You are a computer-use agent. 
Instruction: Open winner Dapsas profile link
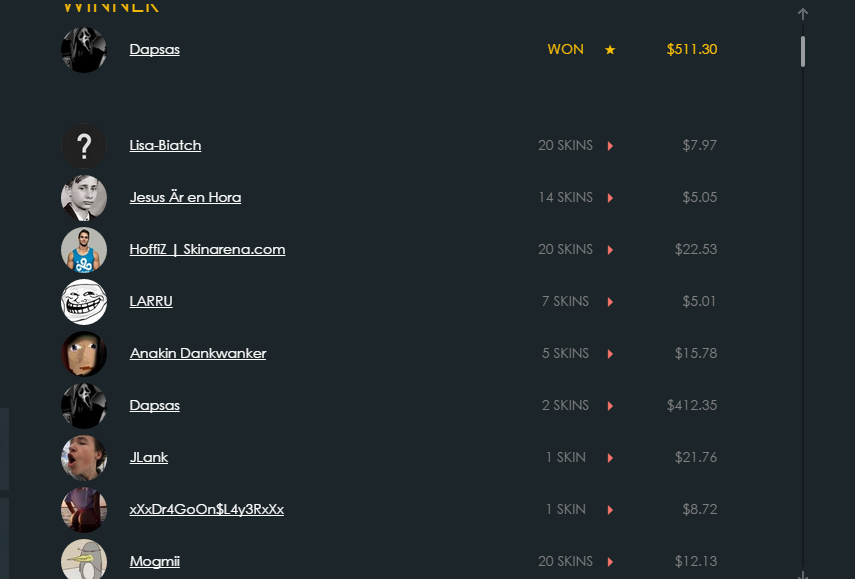(155, 50)
